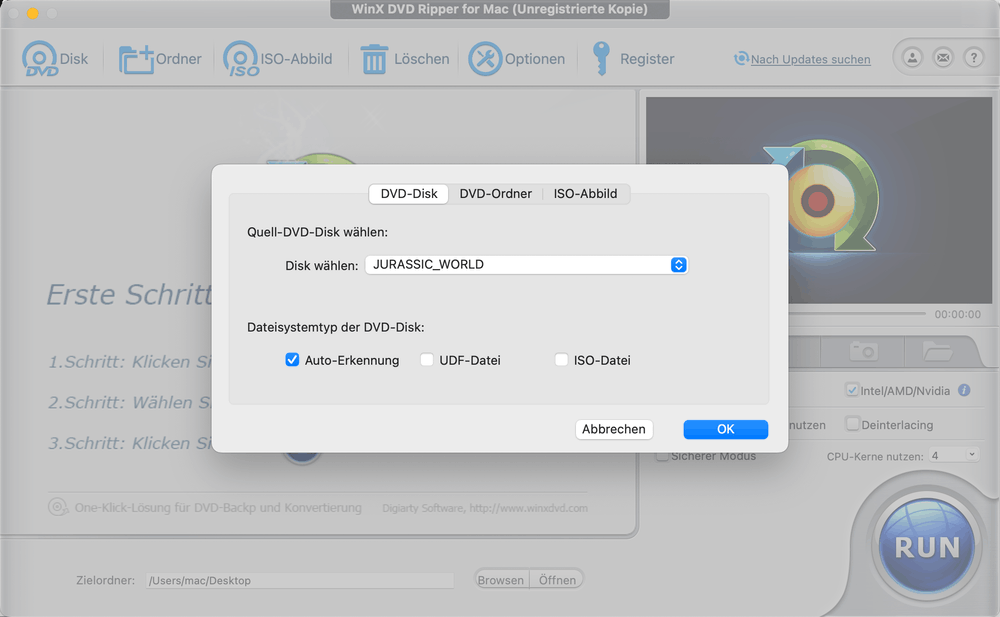Click the Zielordner path field
This screenshot has width=1000, height=617.
[x=300, y=581]
